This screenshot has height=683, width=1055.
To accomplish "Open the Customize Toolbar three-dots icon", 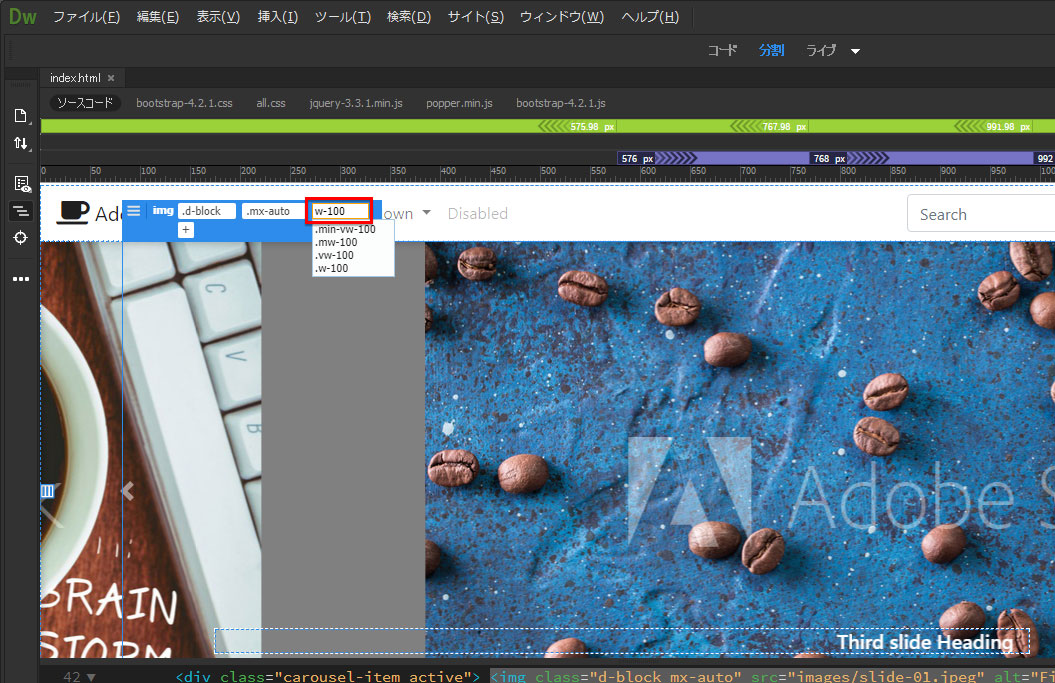I will click(x=20, y=279).
